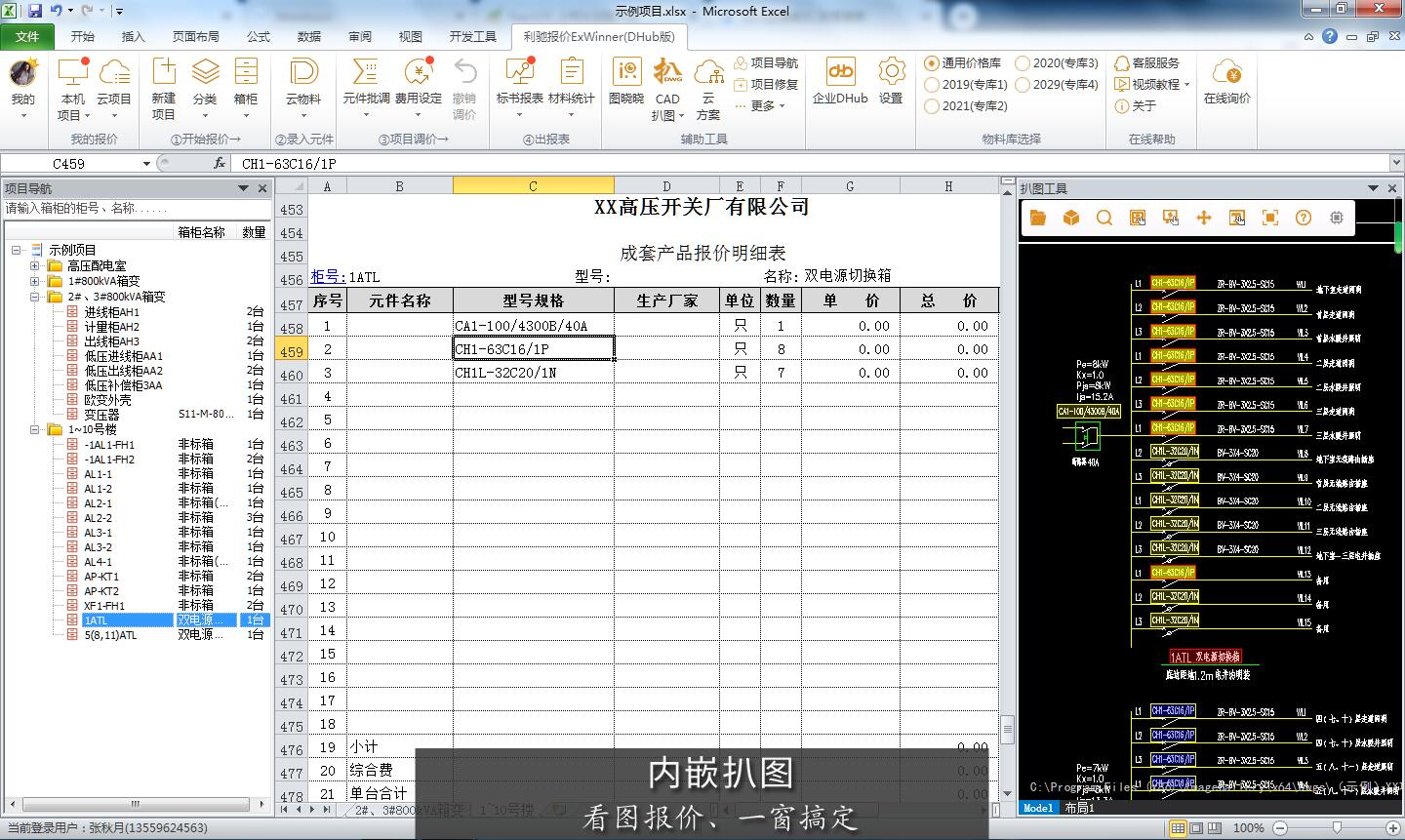Click the 请输入箱柜的柜号 search field
The height and width of the screenshot is (840, 1405).
pos(137,208)
